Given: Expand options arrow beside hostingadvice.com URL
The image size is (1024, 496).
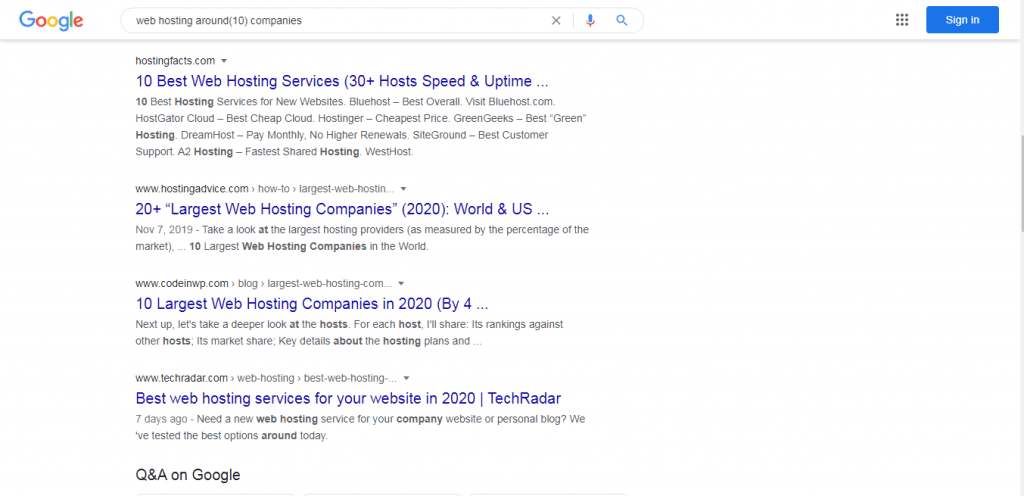Looking at the screenshot, I should point(404,189).
